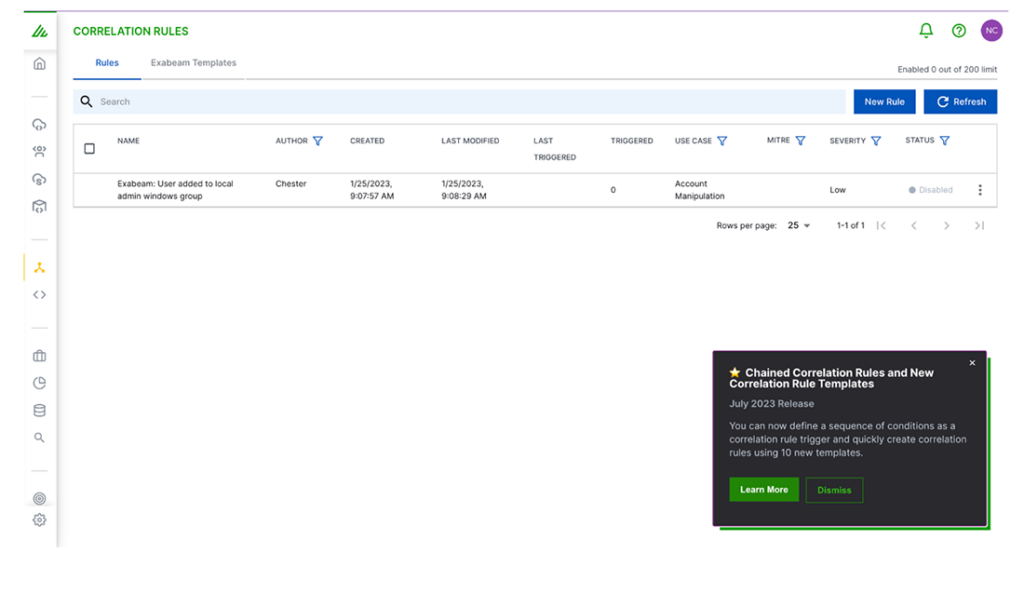
Task: Switch to the Exabeam Templates tab
Action: pyautogui.click(x=194, y=62)
